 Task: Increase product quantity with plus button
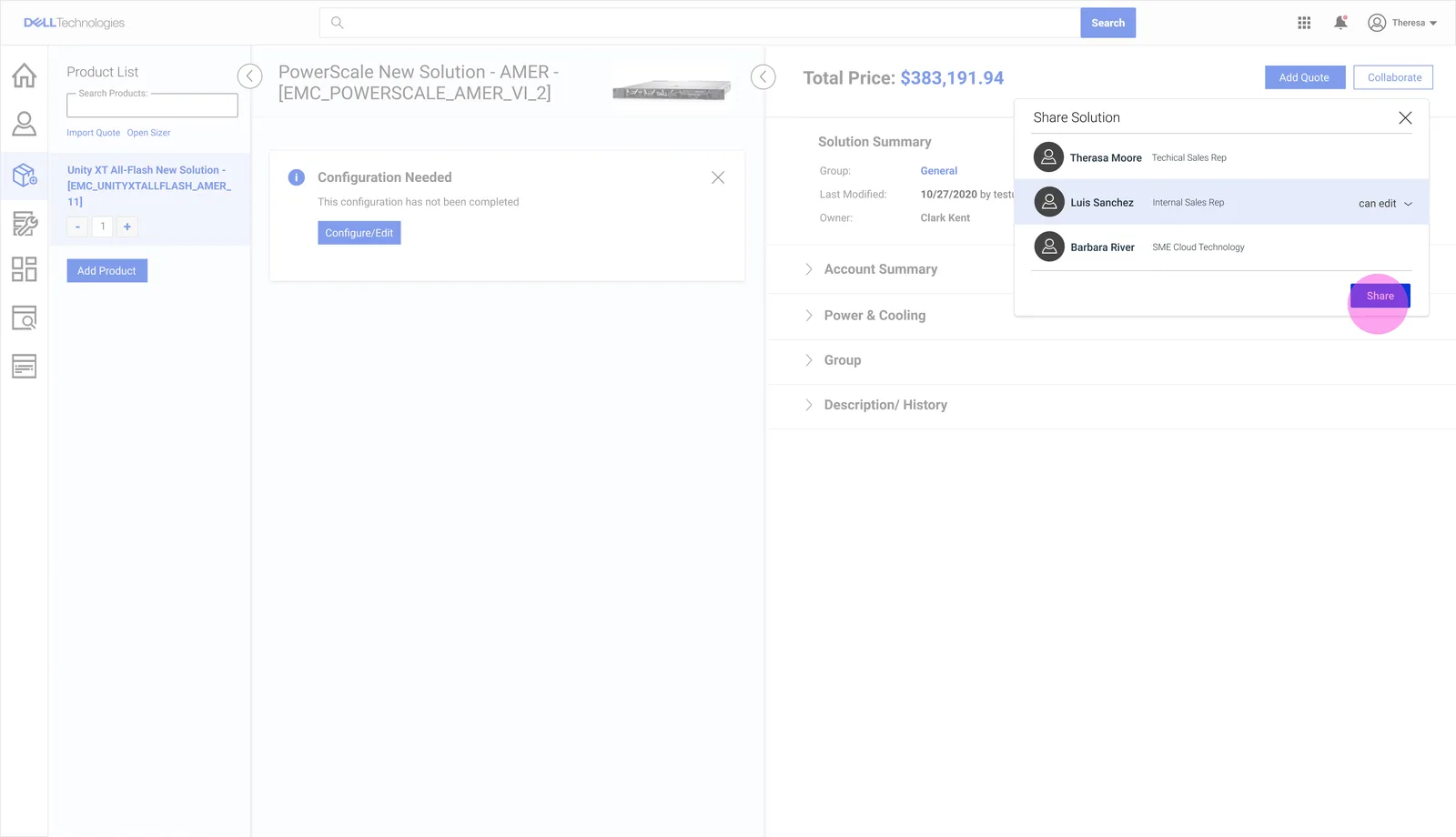tap(127, 227)
